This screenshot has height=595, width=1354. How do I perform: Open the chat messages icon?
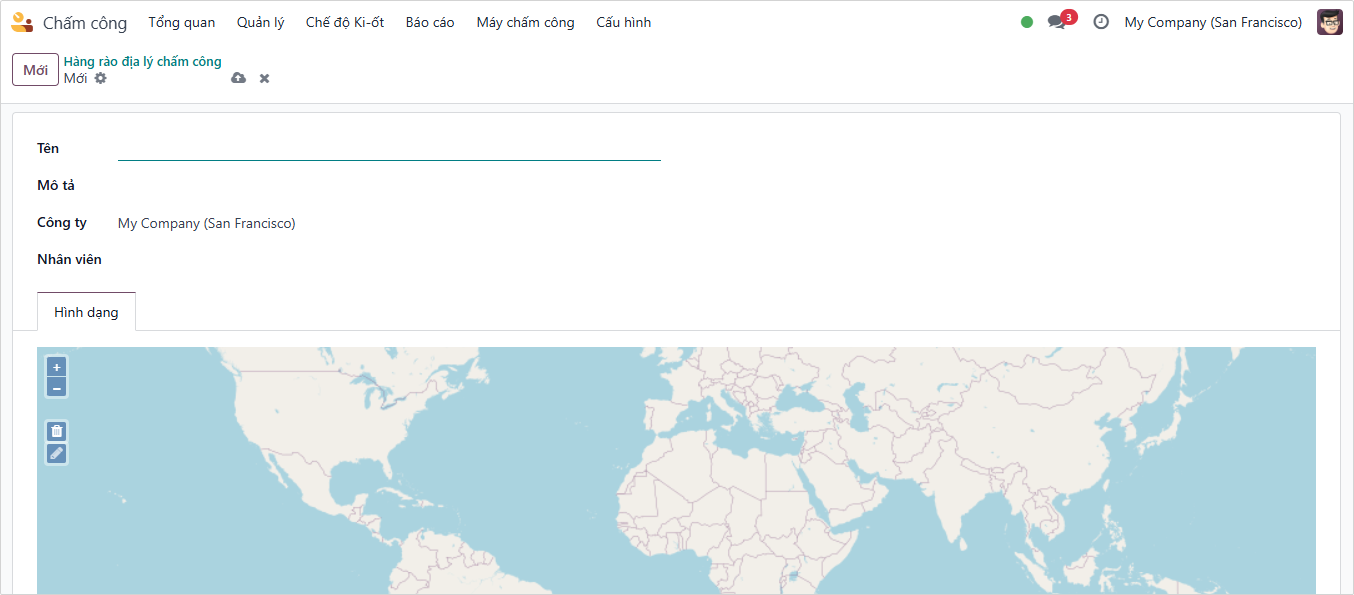[1056, 22]
